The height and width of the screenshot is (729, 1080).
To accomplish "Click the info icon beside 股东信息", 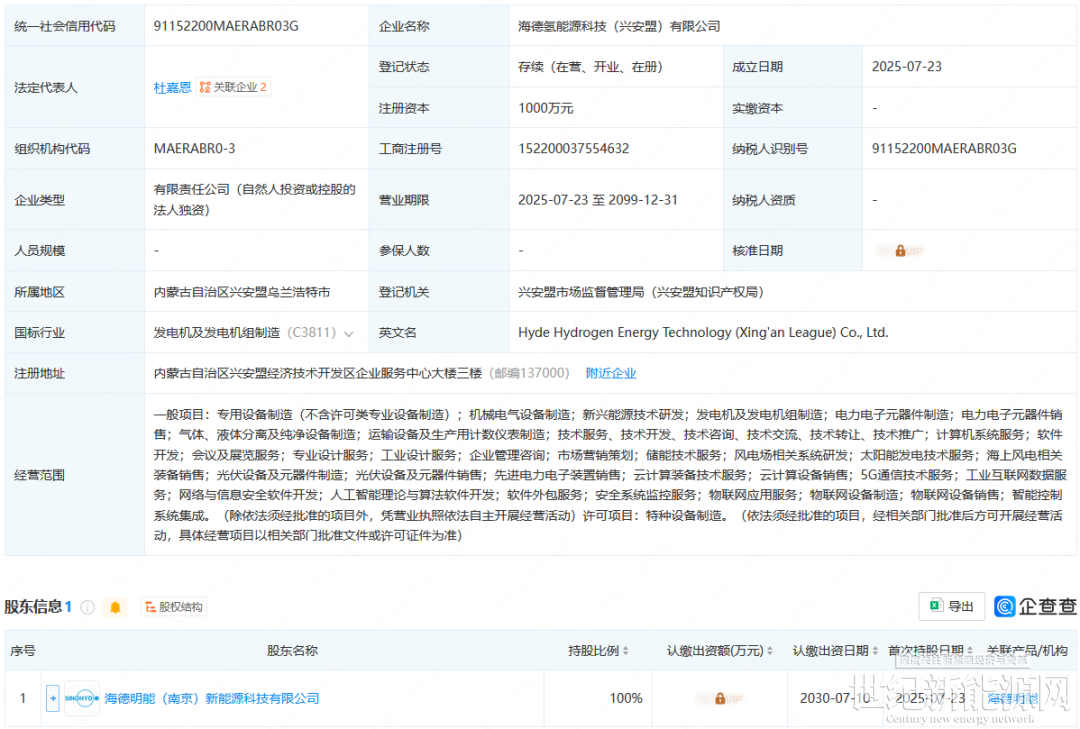I will [x=88, y=607].
